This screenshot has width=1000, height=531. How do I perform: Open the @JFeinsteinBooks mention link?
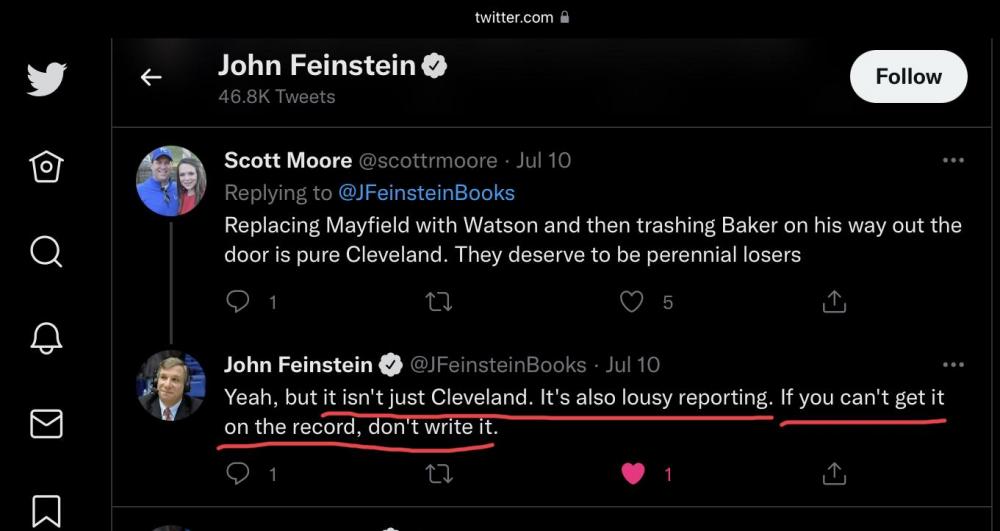coord(427,192)
